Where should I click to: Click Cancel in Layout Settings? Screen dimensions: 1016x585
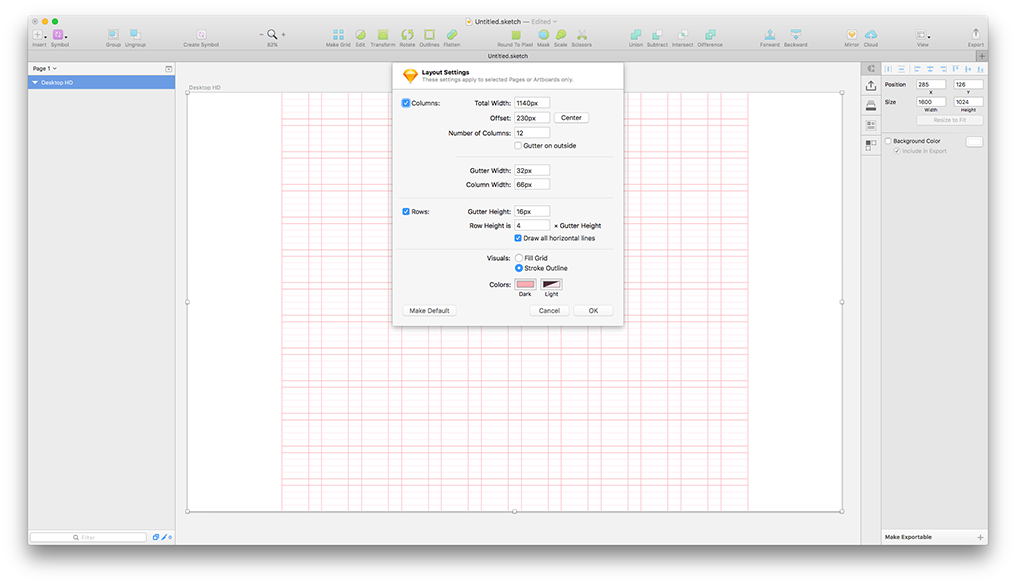tap(549, 310)
